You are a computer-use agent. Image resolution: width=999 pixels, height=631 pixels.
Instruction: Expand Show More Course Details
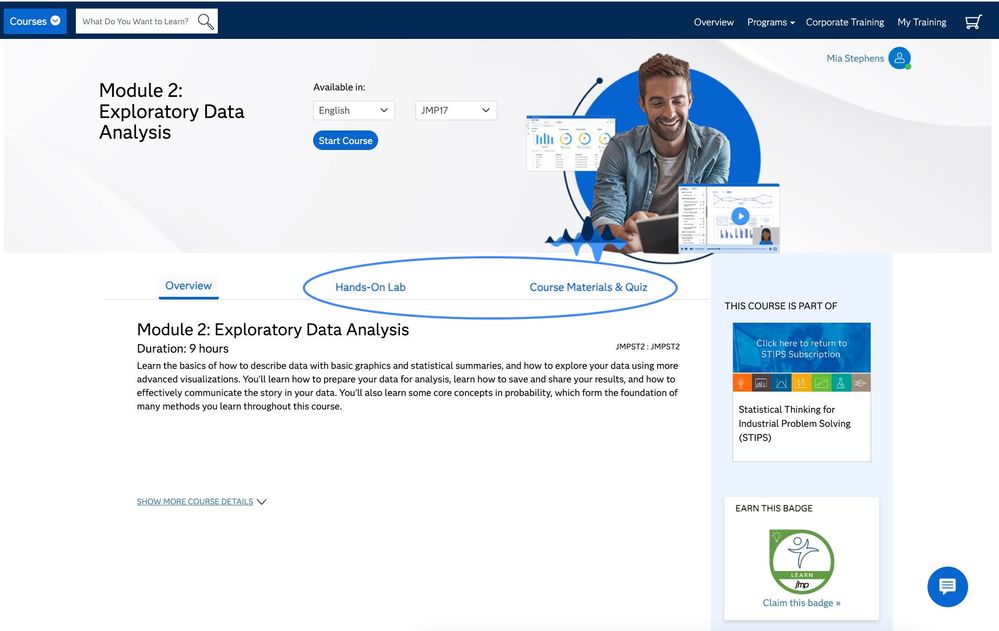(195, 502)
